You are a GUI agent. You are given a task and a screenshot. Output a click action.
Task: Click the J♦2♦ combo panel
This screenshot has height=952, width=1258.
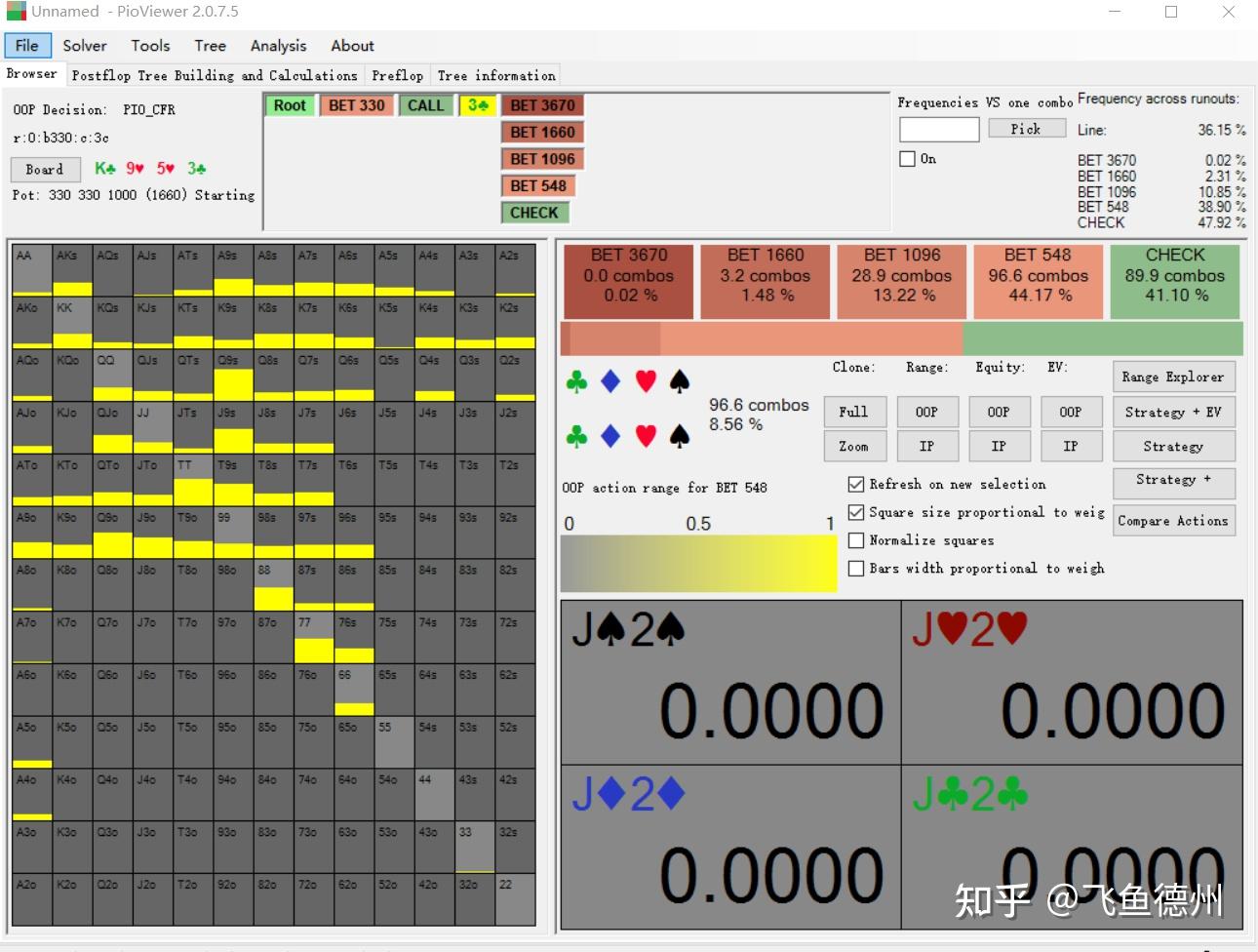pos(730,847)
